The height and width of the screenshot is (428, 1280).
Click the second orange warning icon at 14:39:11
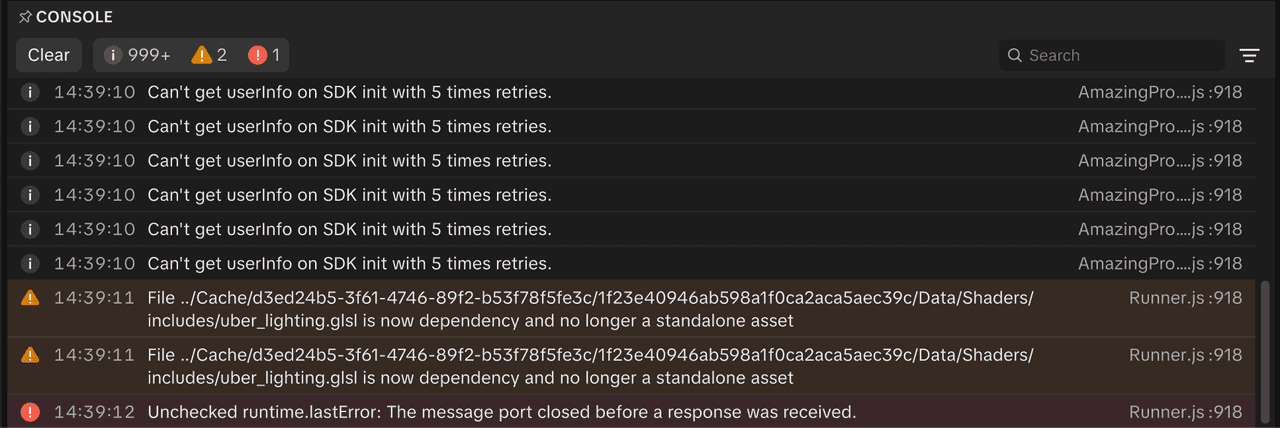click(x=30, y=355)
